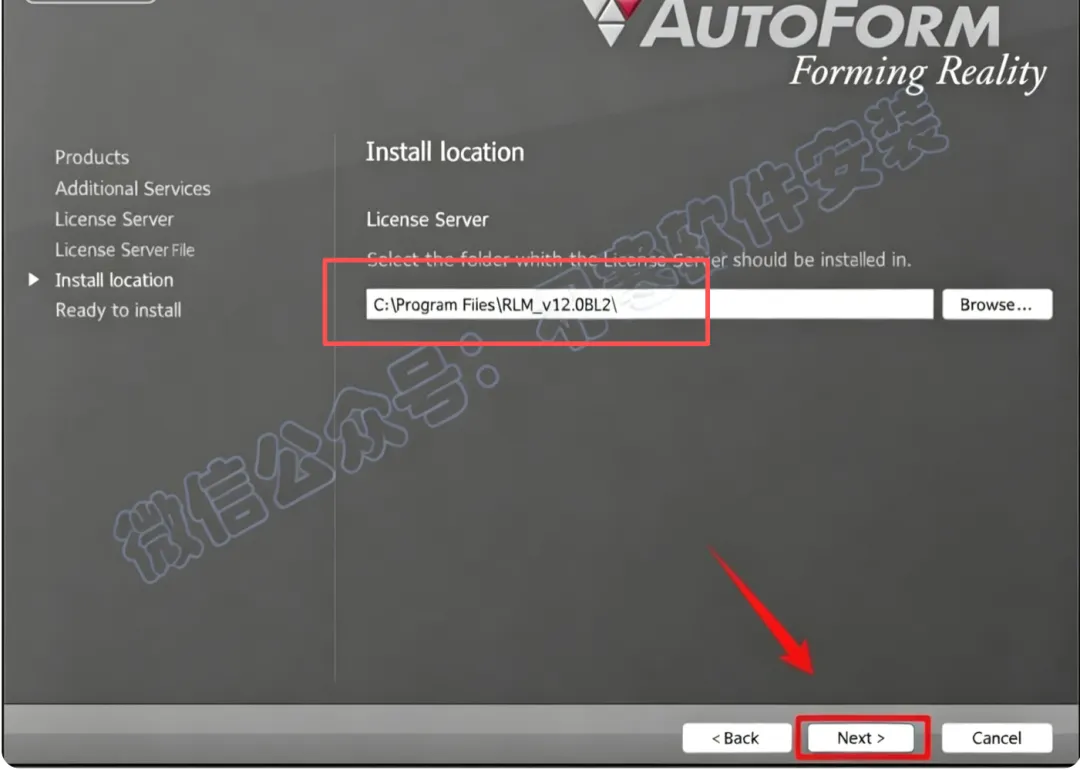Select the License Server File step
This screenshot has height=770, width=1080.
coord(124,249)
